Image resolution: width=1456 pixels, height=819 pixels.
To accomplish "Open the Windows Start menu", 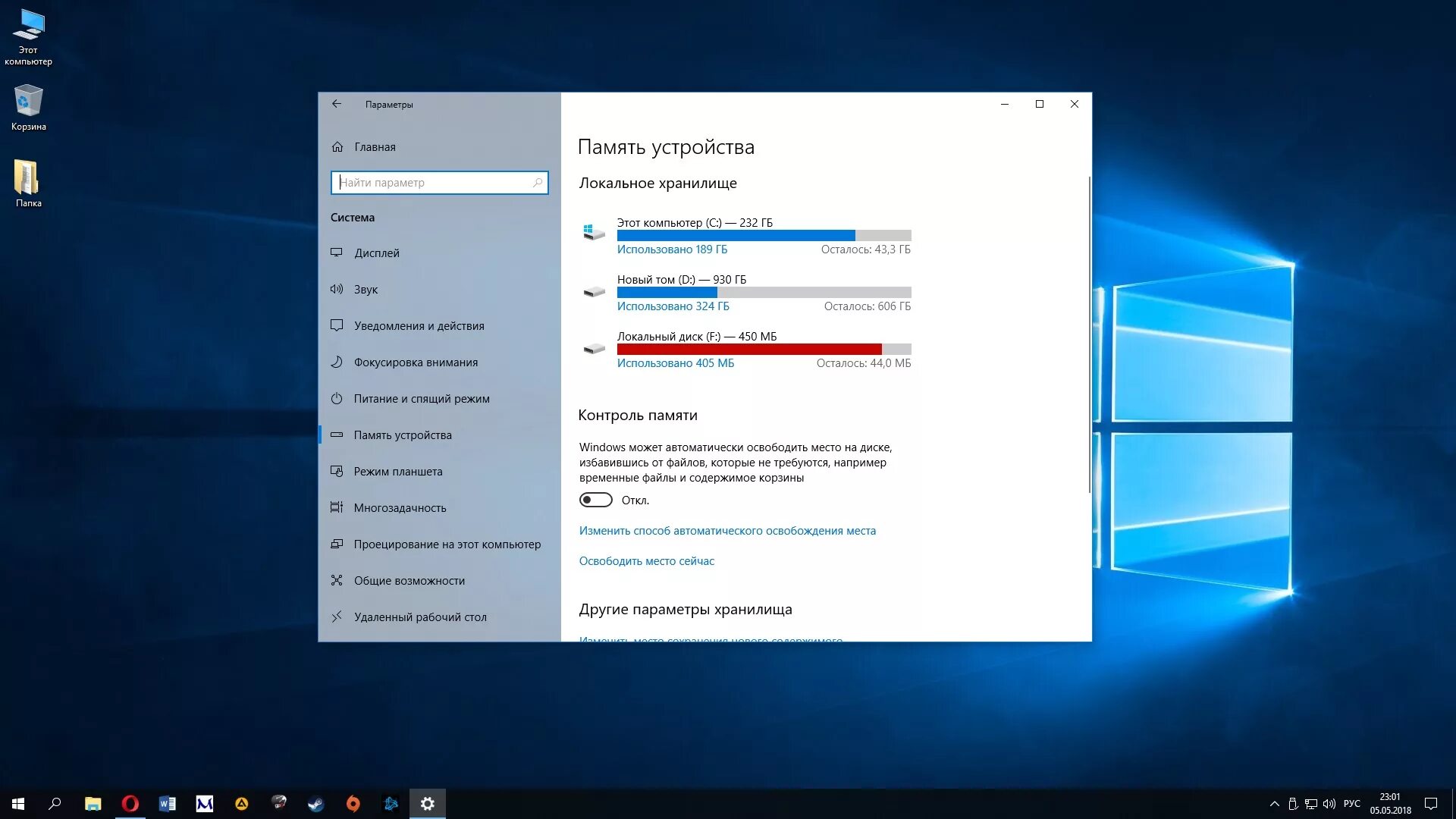I will (x=18, y=804).
